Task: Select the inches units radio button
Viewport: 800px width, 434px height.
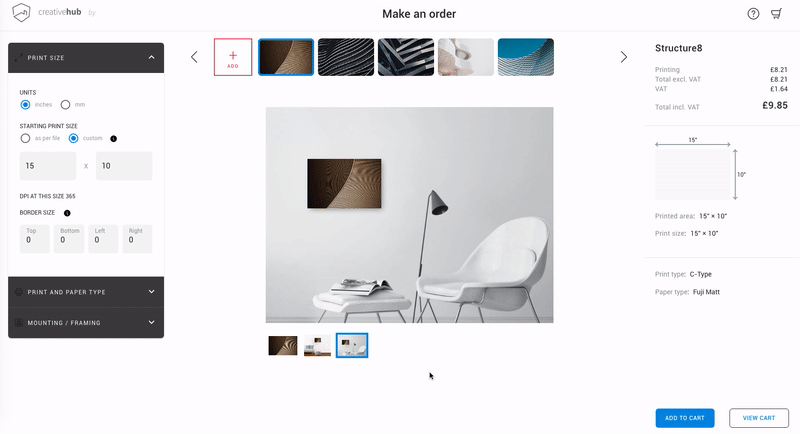Action: point(25,105)
